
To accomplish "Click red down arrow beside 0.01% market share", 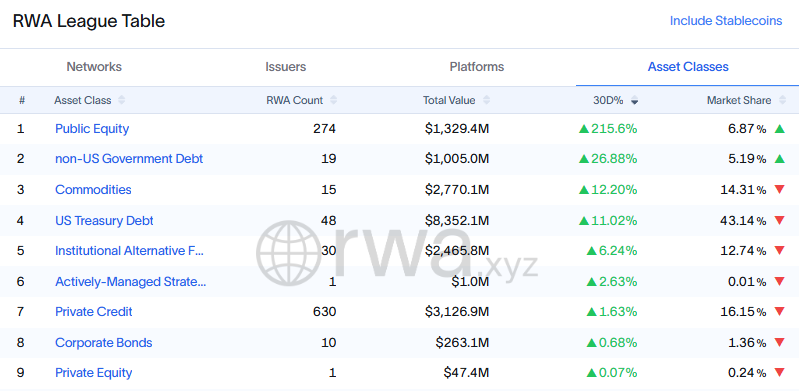I will [780, 281].
